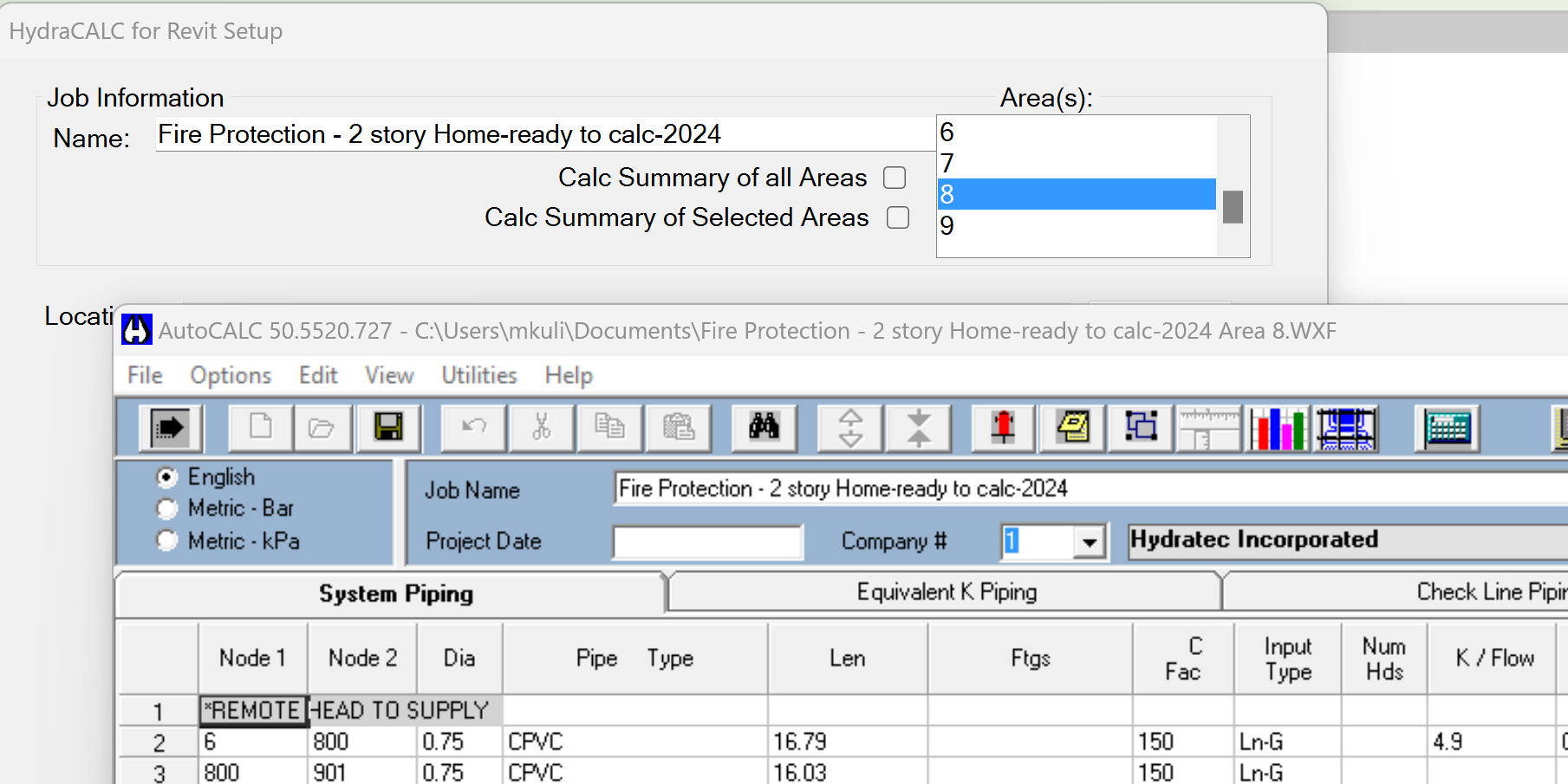Click the Copy pages icon
This screenshot has height=784, width=1568.
pos(609,427)
